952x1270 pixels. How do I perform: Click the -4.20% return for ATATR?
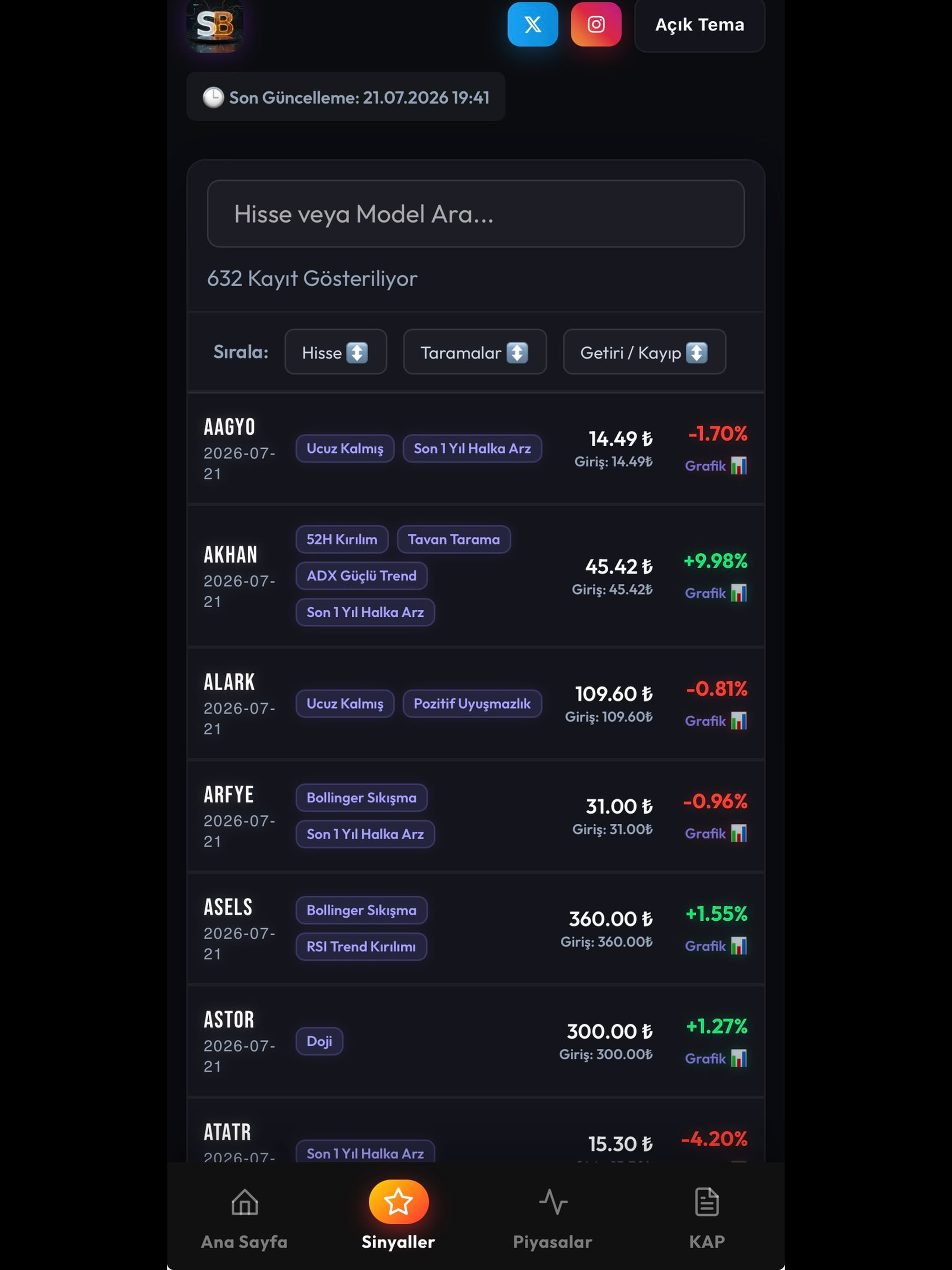pyautogui.click(x=714, y=1138)
